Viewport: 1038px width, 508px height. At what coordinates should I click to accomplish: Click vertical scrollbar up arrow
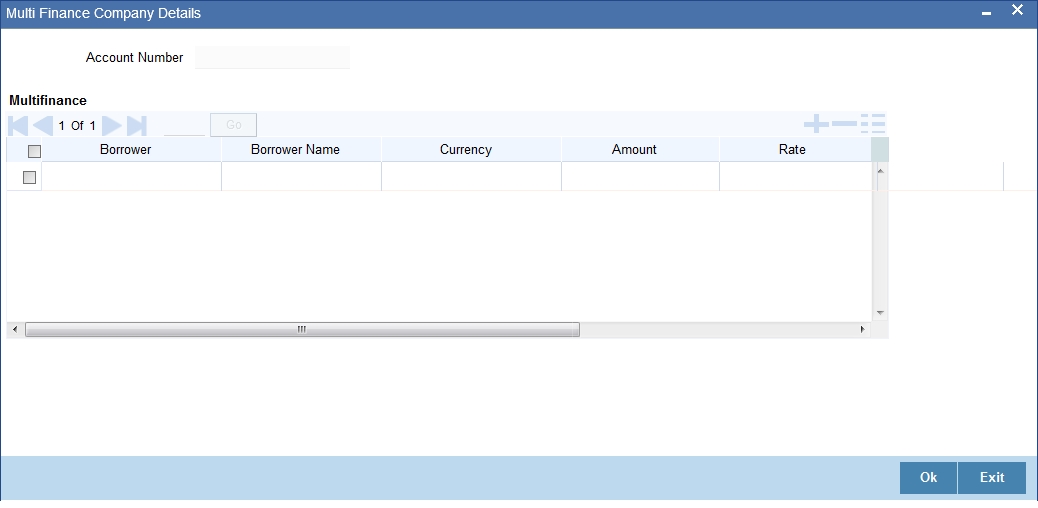[x=880, y=171]
